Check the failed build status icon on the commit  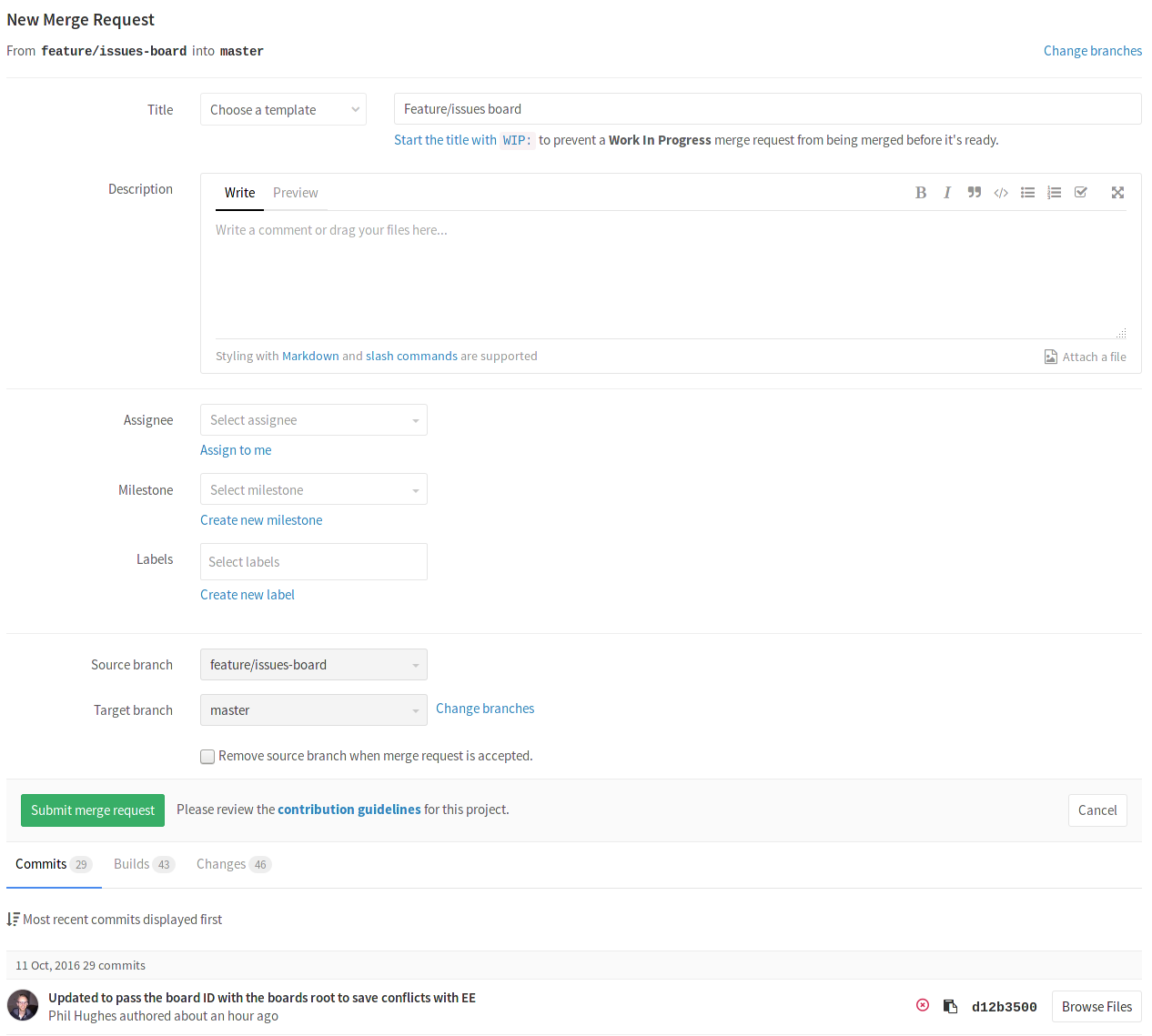[923, 1004]
